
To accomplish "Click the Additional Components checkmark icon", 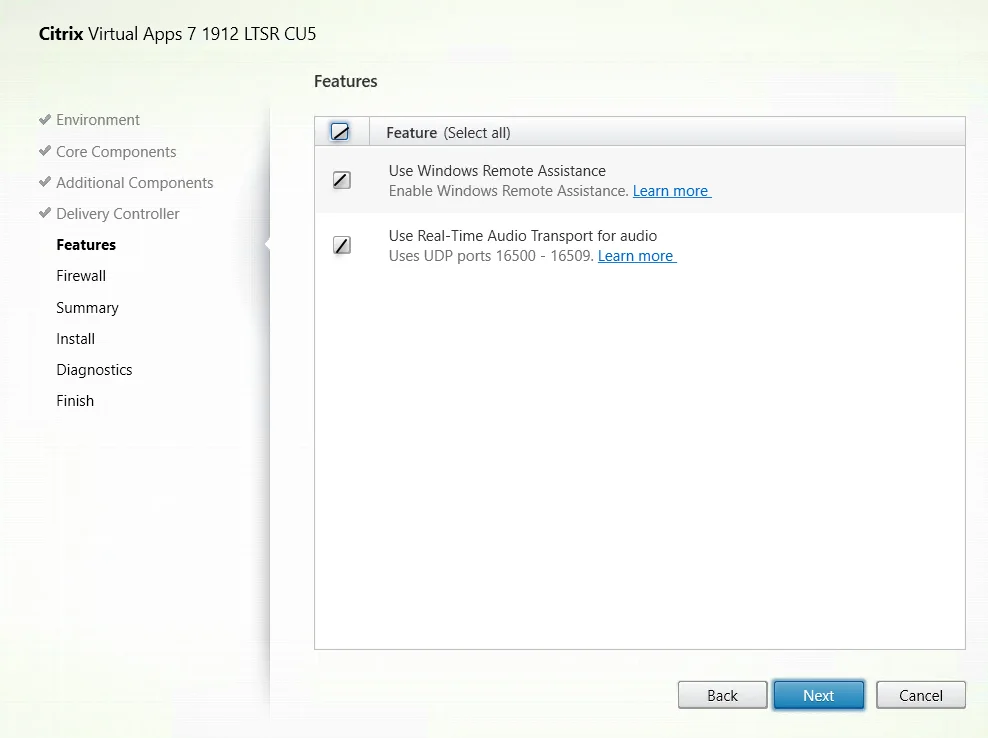I will pos(45,182).
